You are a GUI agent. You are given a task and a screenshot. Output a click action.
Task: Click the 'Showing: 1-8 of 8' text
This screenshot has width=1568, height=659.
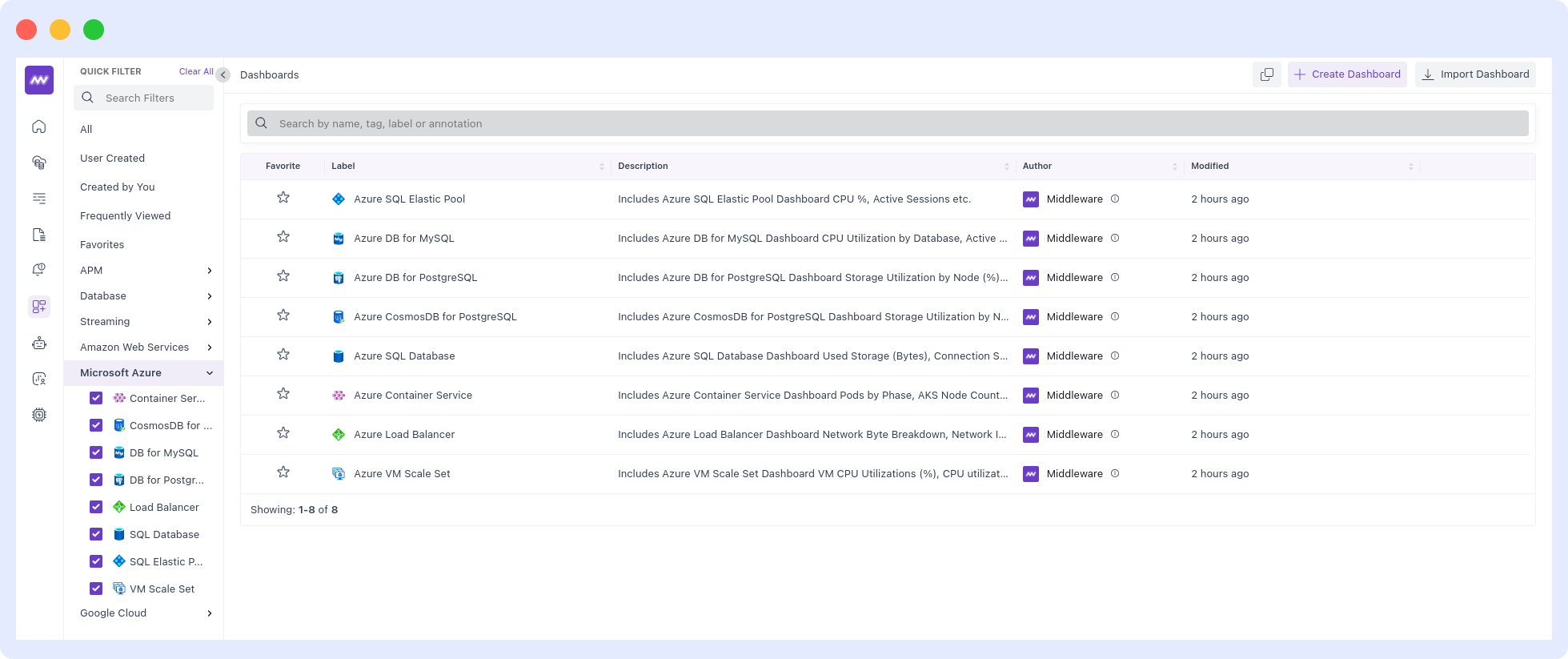(294, 510)
